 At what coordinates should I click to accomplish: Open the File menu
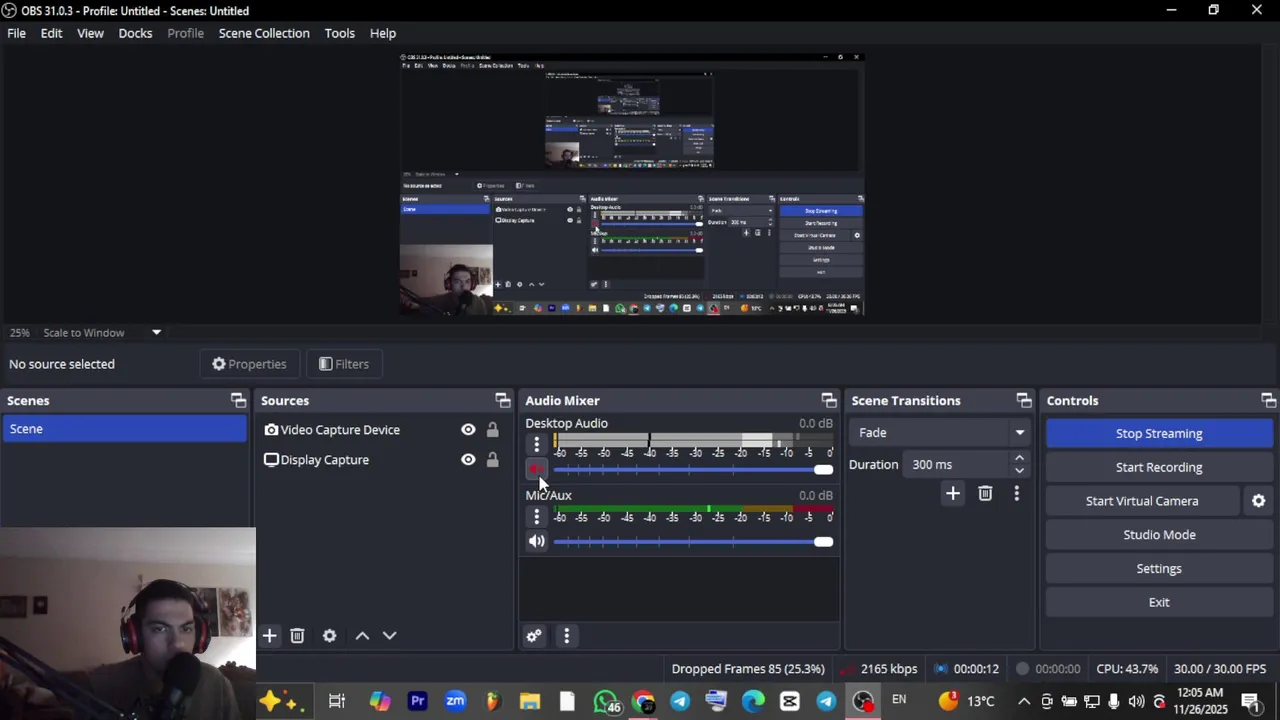click(x=17, y=33)
